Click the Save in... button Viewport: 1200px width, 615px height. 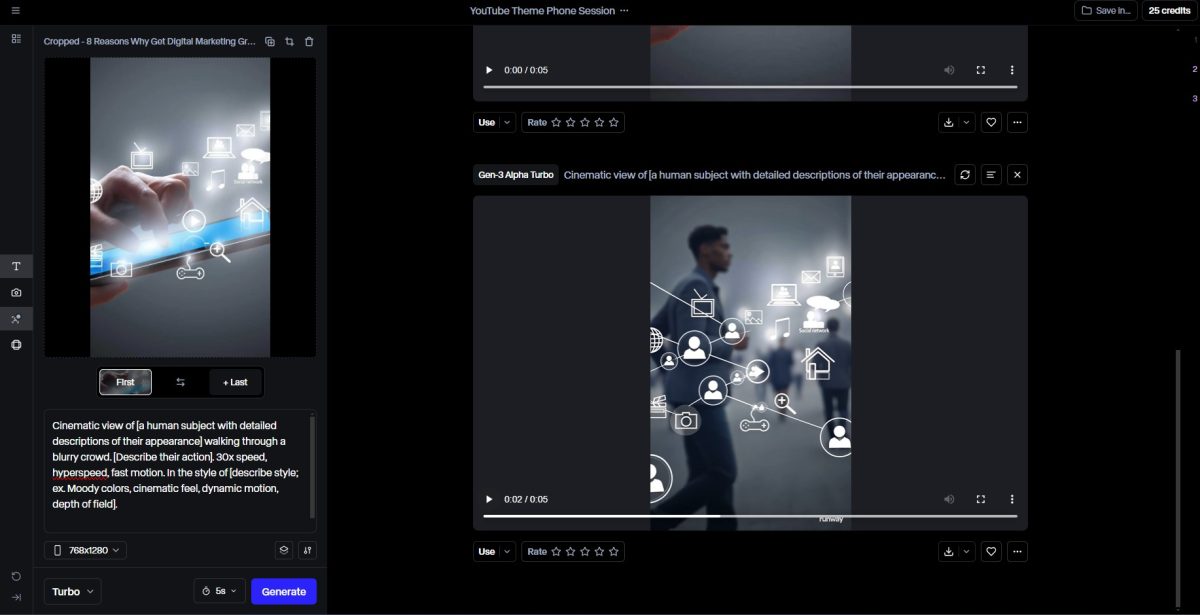[x=1105, y=10]
